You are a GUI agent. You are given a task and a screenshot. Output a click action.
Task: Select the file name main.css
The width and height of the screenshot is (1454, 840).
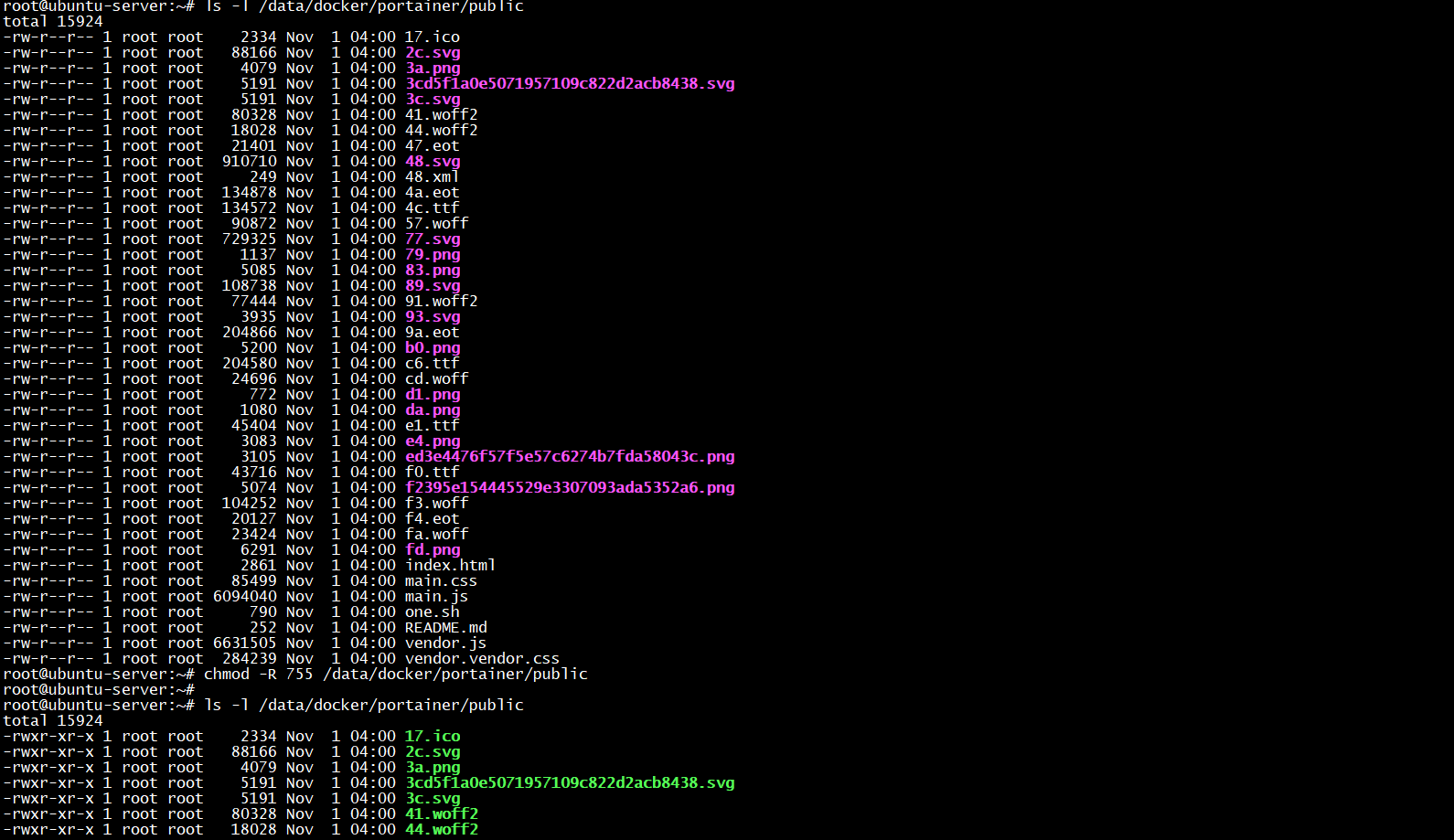point(442,580)
